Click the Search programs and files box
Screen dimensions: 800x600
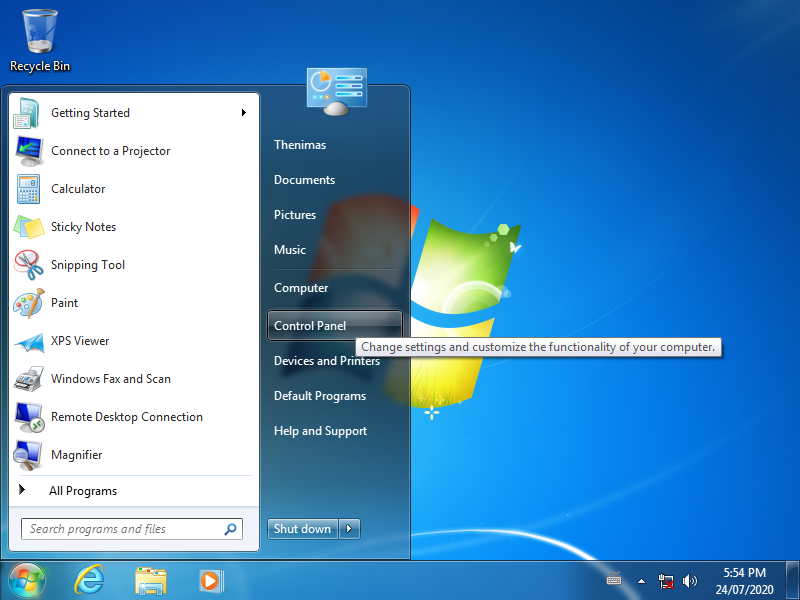(132, 529)
